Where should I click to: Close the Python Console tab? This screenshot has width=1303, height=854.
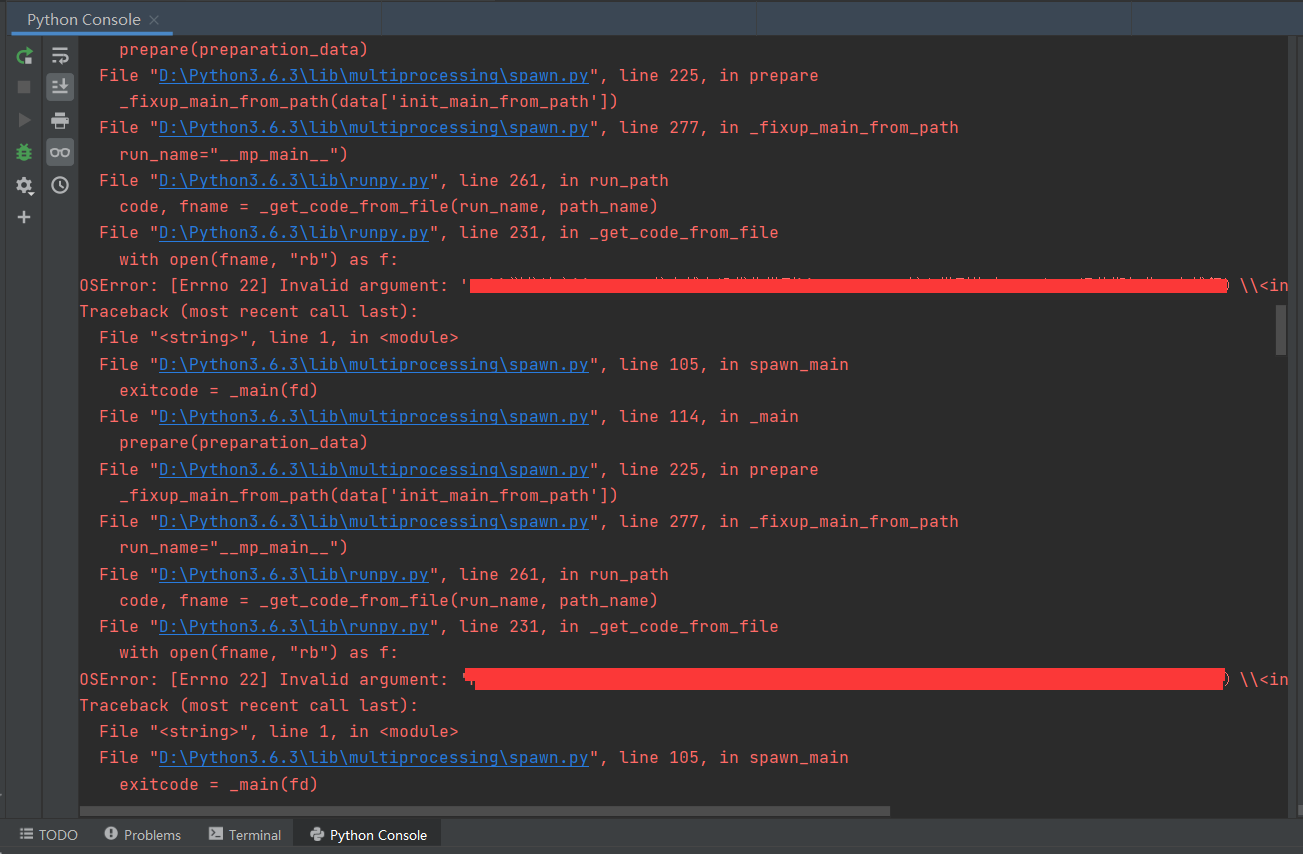(154, 20)
